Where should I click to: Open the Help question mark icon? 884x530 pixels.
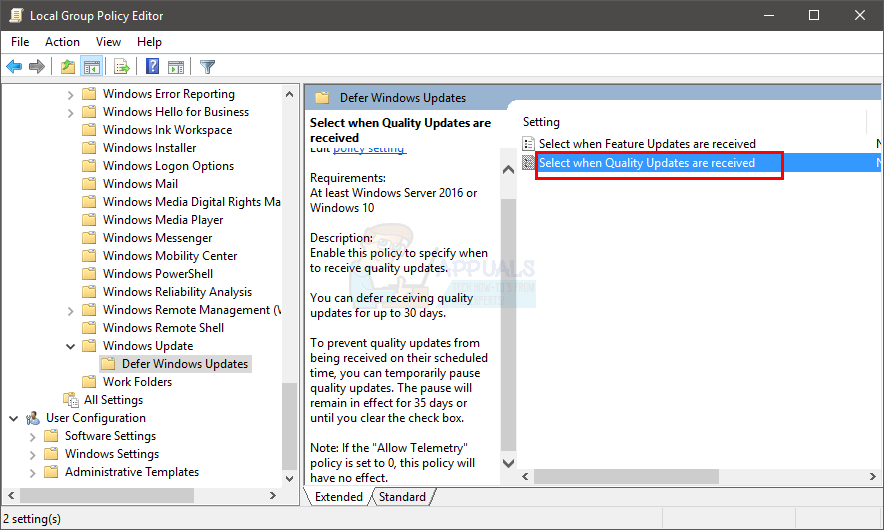tap(152, 67)
